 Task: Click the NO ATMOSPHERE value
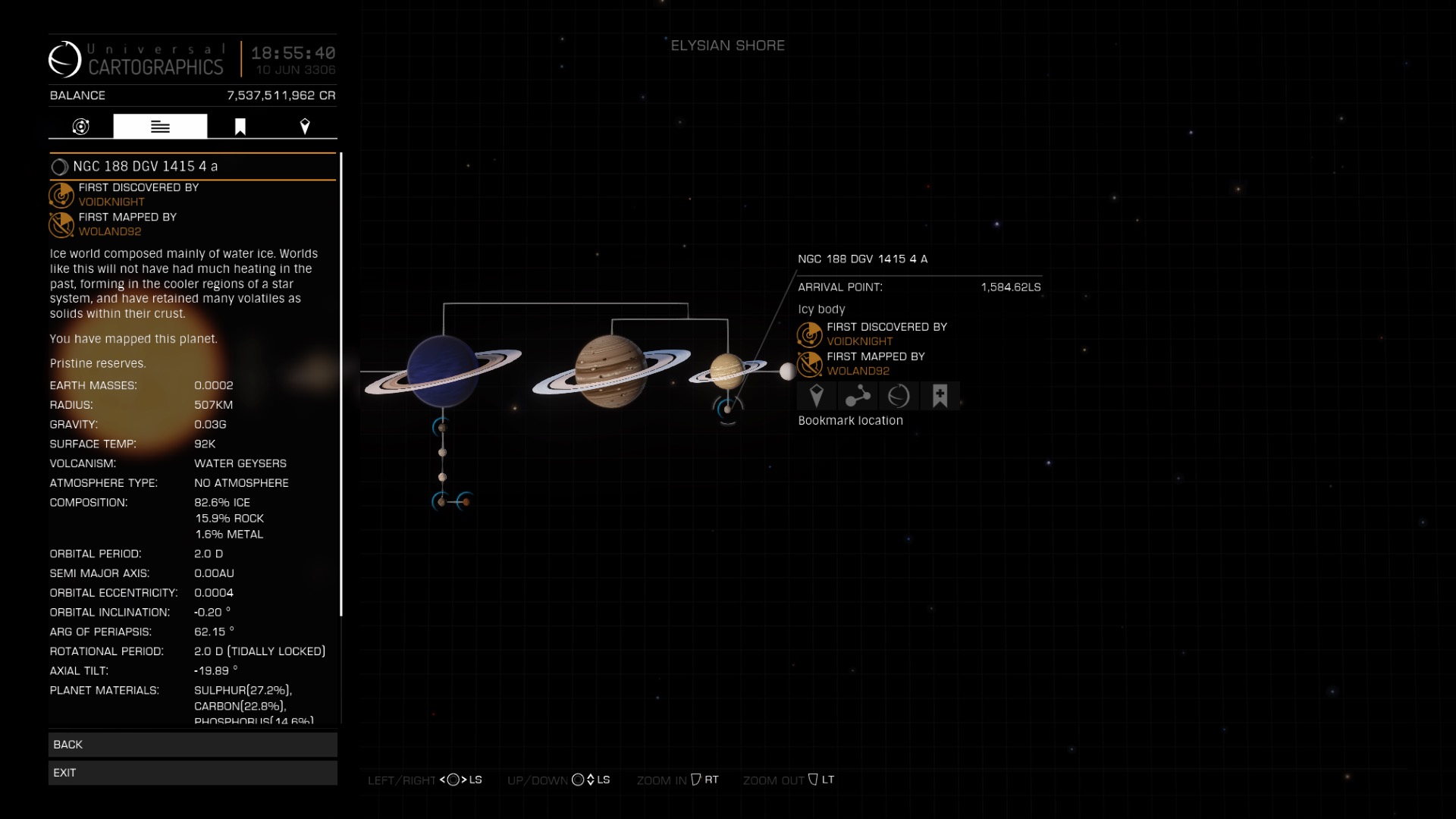pos(242,483)
